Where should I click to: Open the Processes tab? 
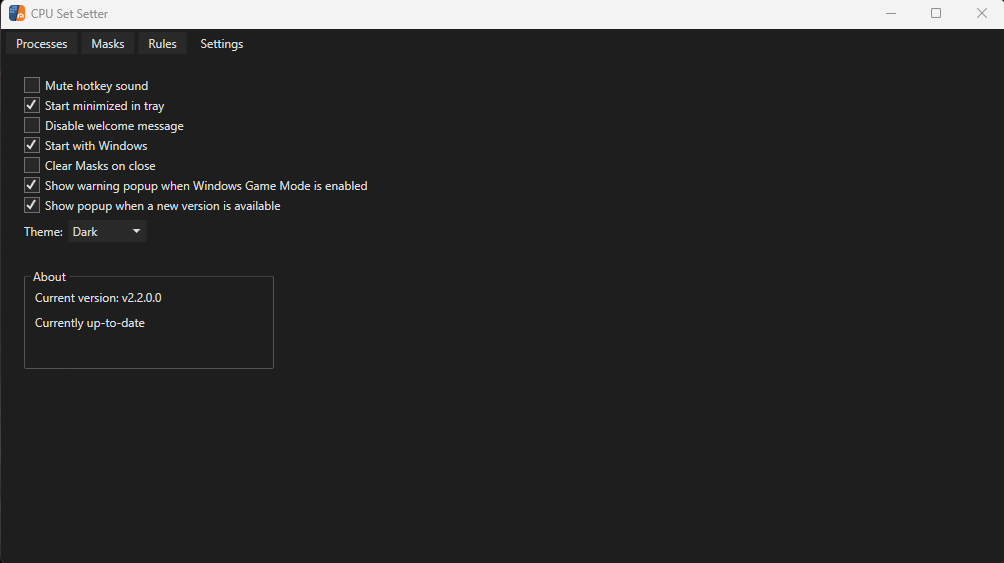point(42,44)
